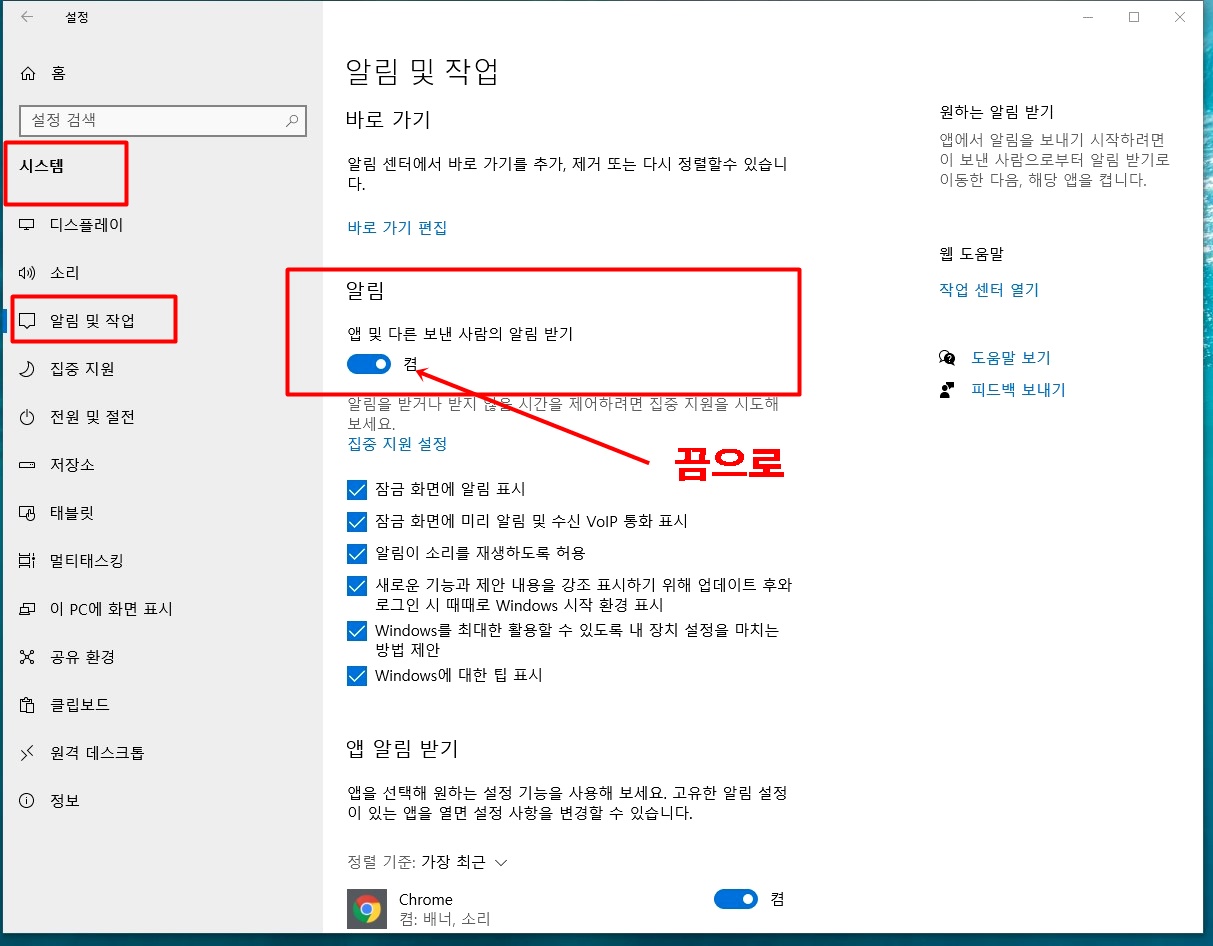
Task: Open the 작업 센터 열기 link
Action: pyautogui.click(x=989, y=290)
